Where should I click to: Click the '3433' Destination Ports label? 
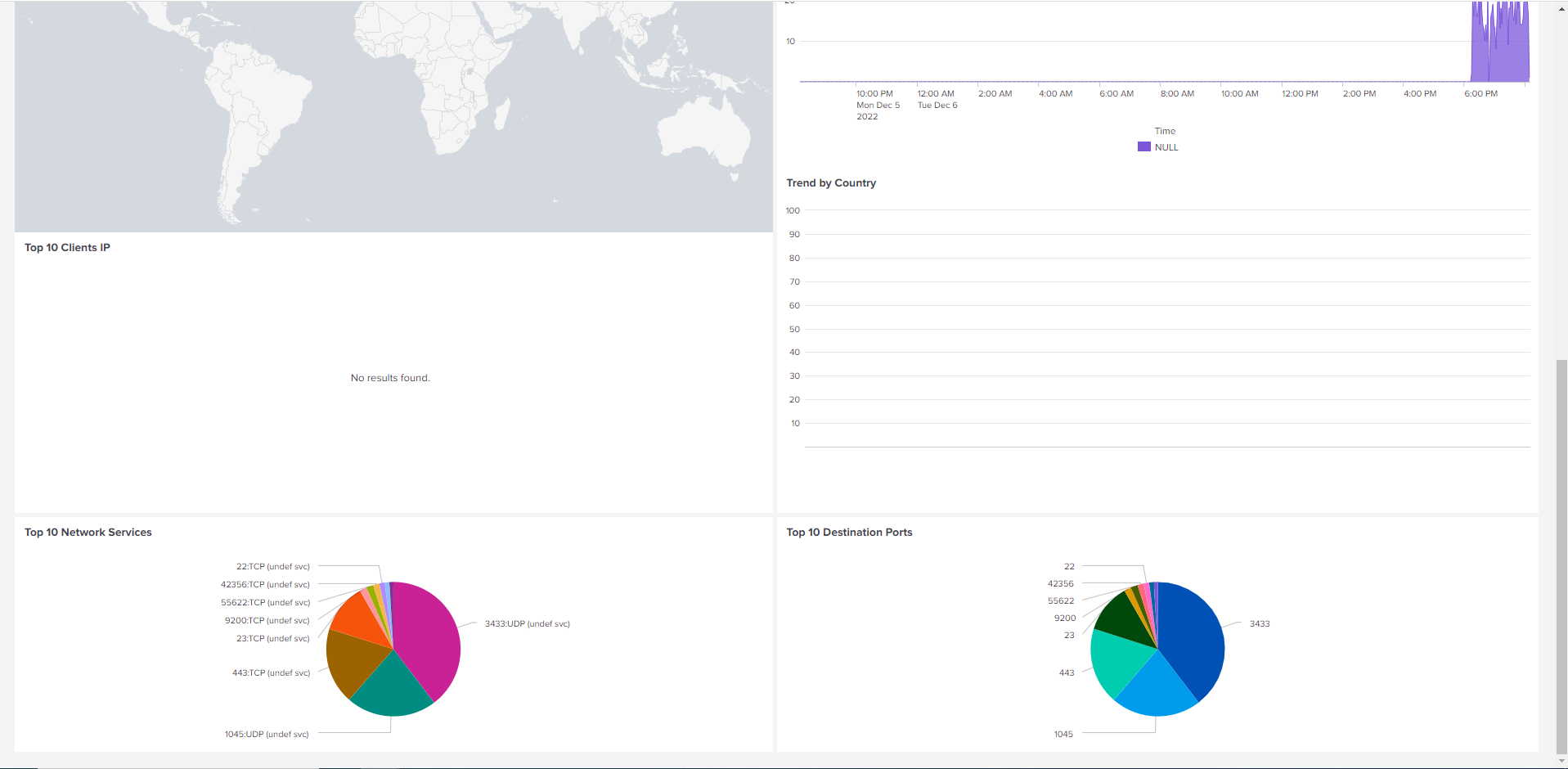1260,623
